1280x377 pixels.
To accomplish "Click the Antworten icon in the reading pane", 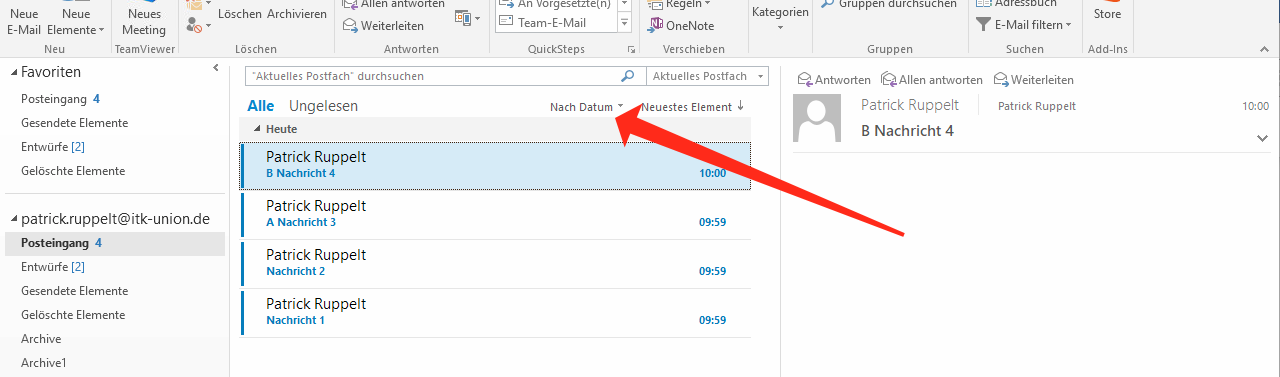I will tap(804, 79).
